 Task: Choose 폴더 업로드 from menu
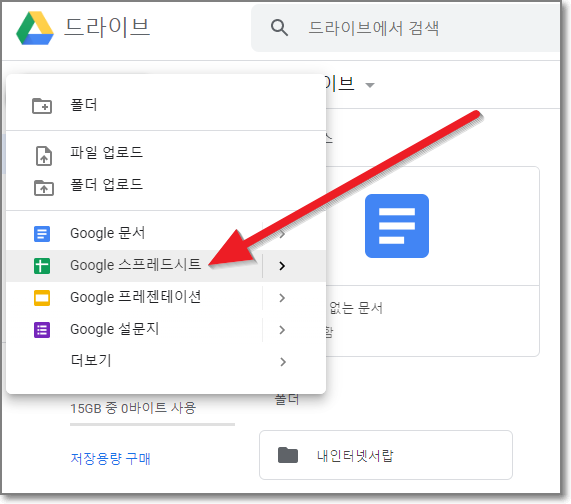166,185
